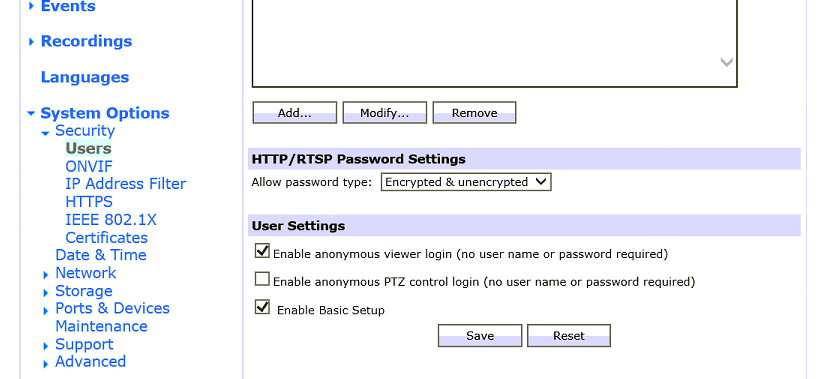
Task: Toggle the Enable Basic Setup checkbox
Action: 262,307
